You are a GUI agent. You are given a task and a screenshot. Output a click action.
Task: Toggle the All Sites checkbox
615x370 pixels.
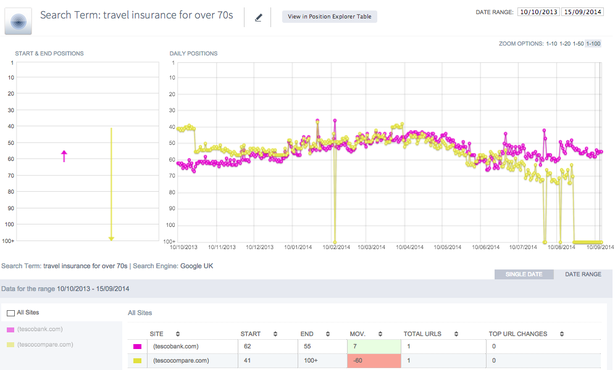point(11,313)
